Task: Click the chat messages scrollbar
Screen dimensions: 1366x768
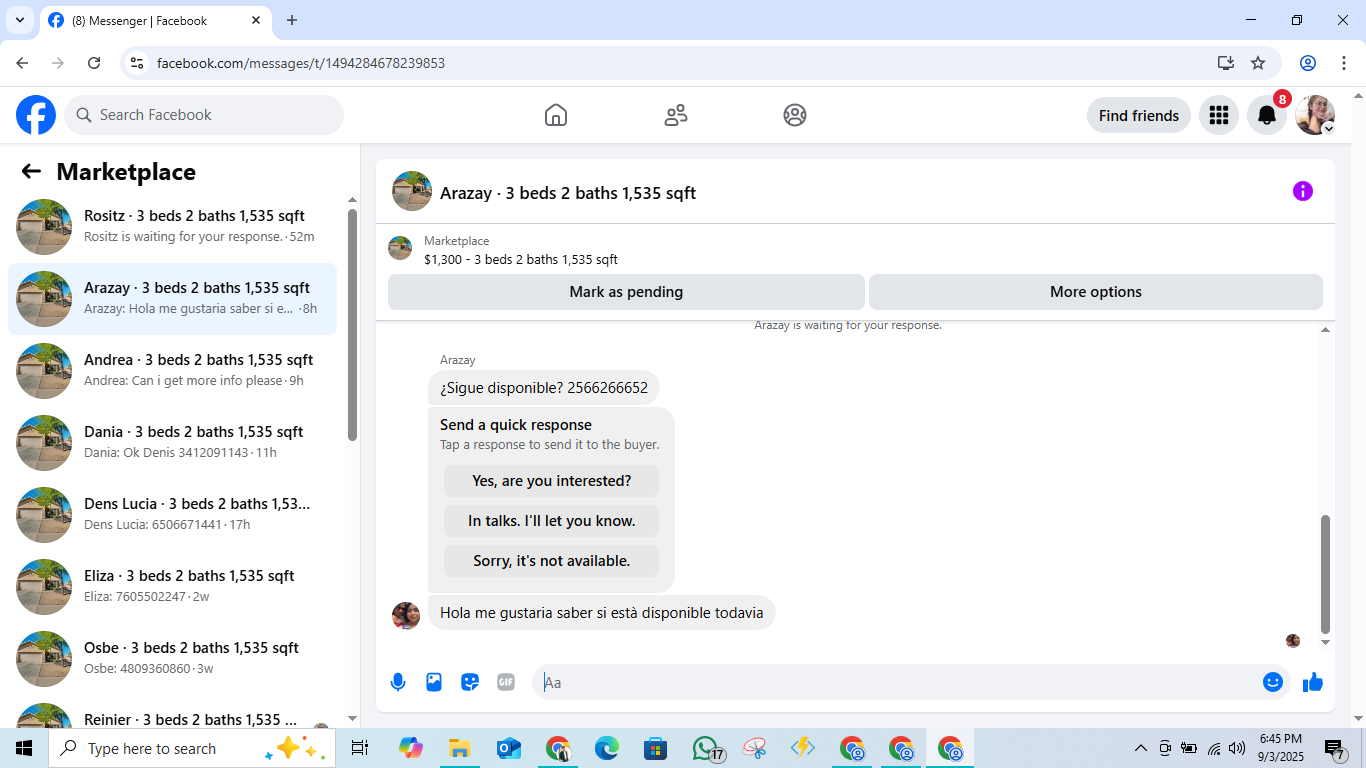Action: [x=1326, y=574]
